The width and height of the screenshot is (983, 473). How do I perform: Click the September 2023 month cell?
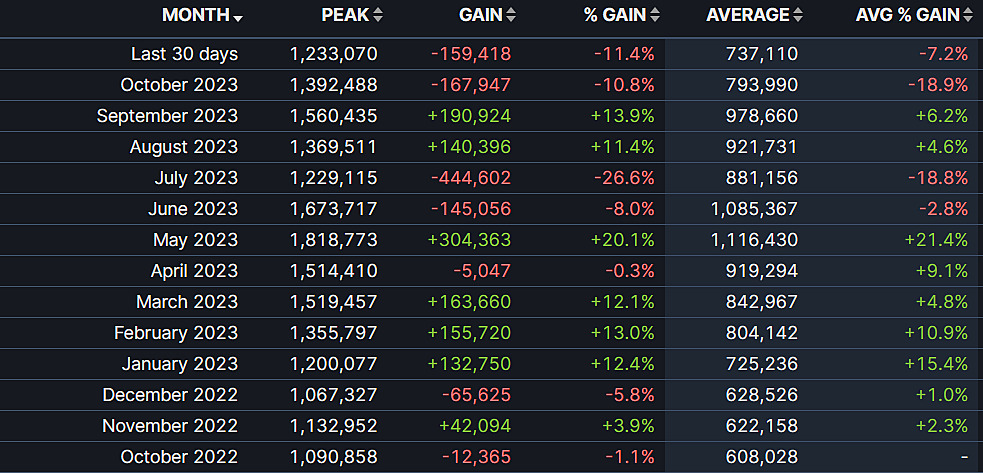(x=167, y=116)
